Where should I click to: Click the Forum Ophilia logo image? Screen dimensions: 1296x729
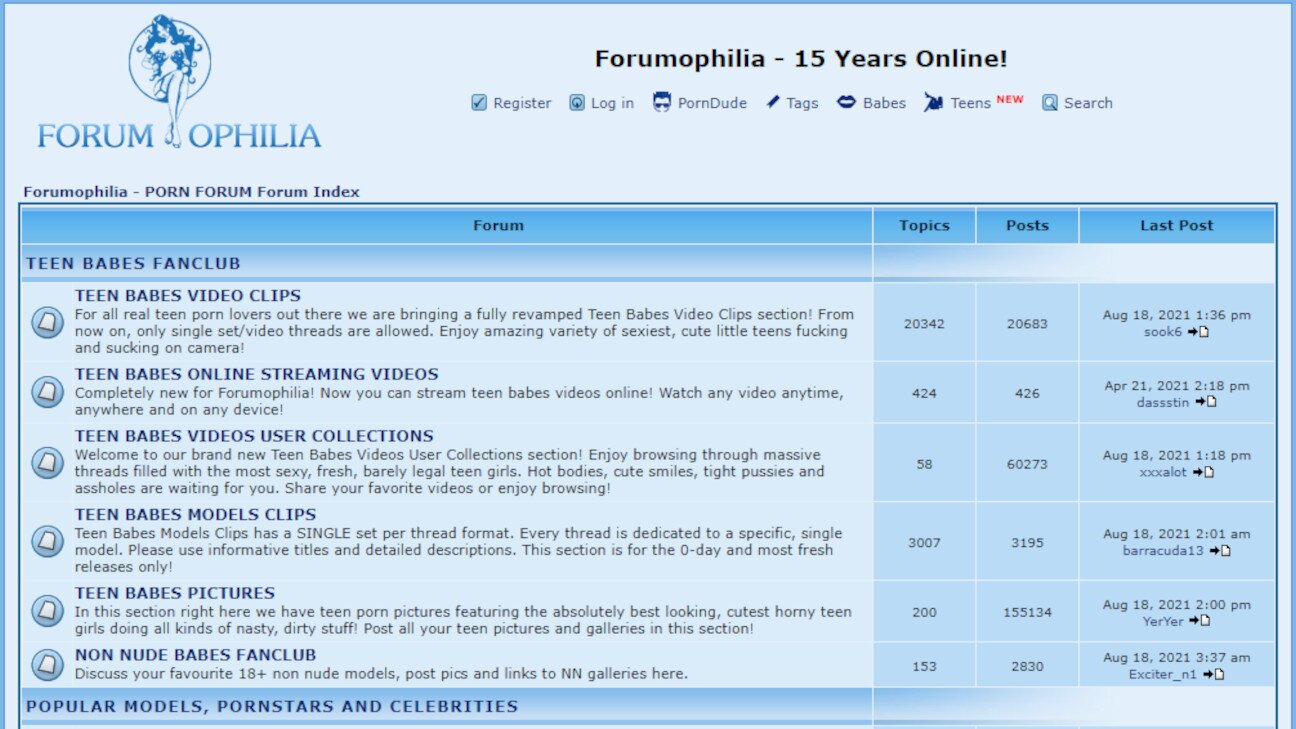tap(173, 78)
